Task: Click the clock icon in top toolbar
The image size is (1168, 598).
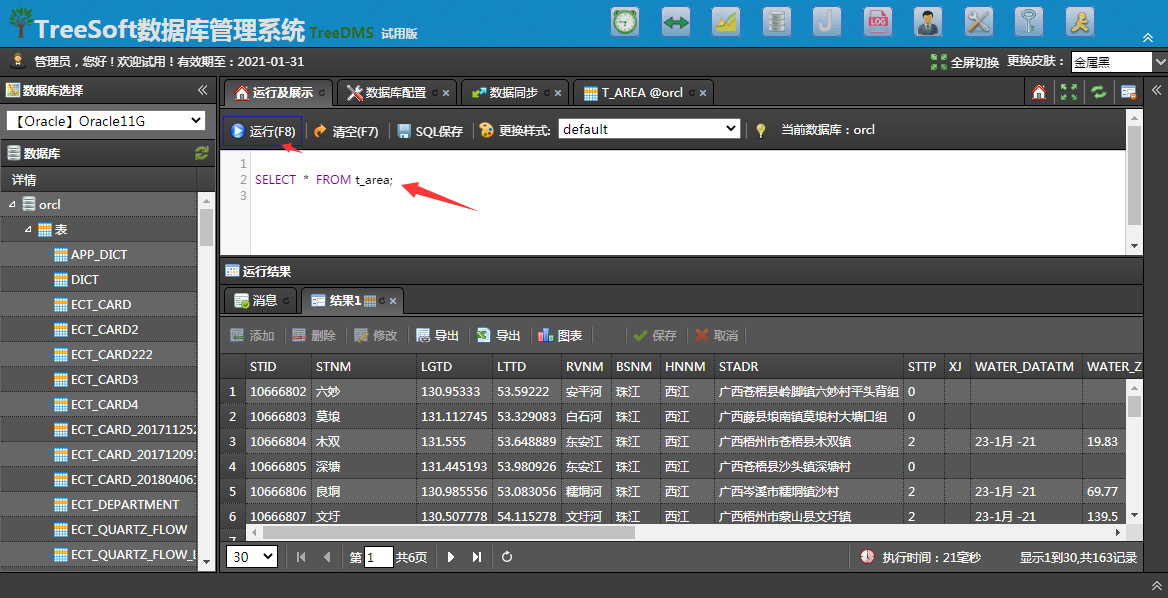Action: [x=625, y=22]
